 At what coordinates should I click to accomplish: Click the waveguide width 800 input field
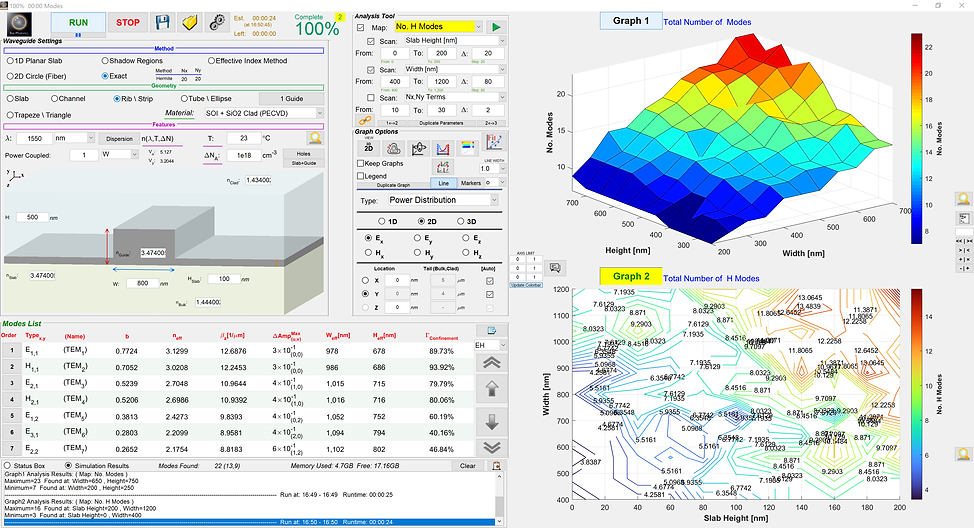pos(142,283)
